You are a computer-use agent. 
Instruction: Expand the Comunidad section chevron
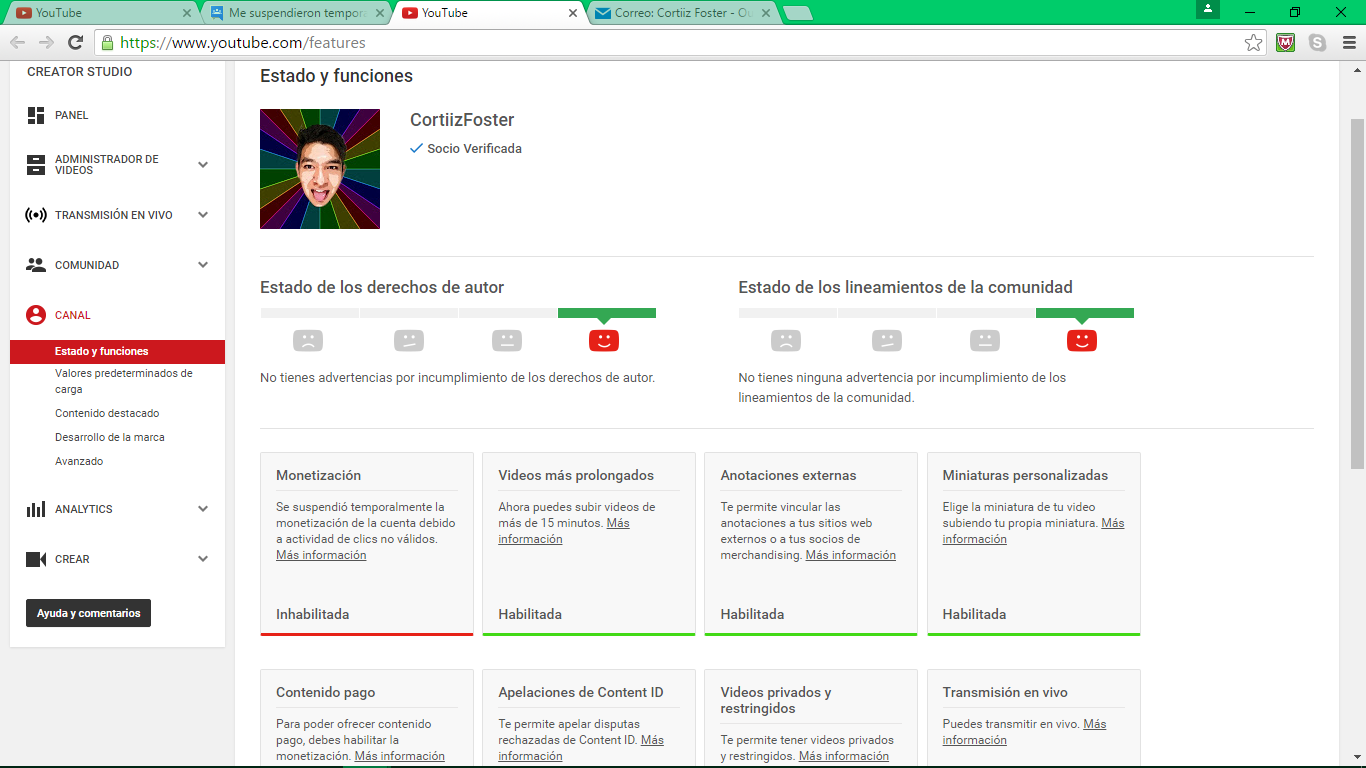(203, 265)
